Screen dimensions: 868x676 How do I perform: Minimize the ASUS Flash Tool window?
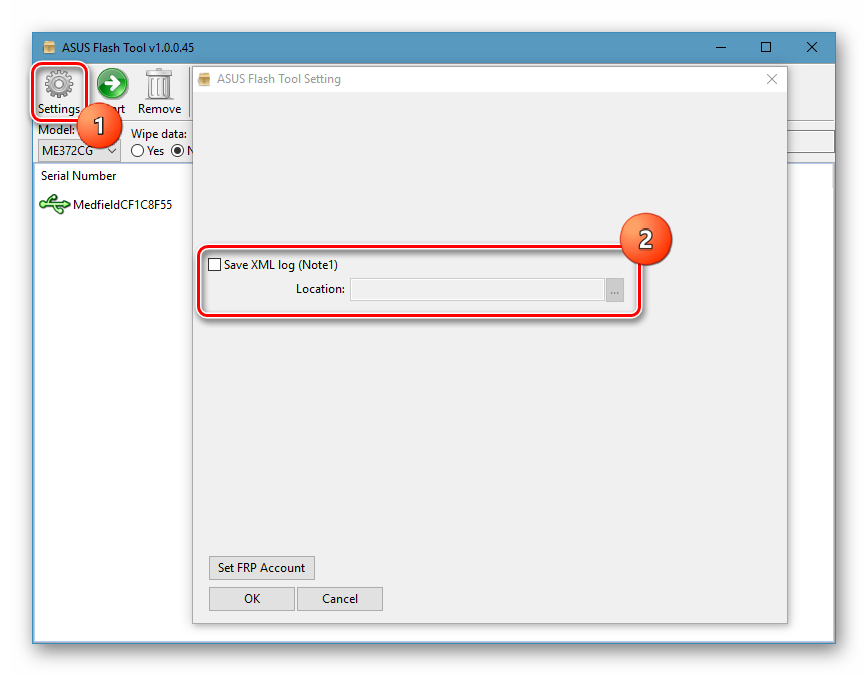721,48
